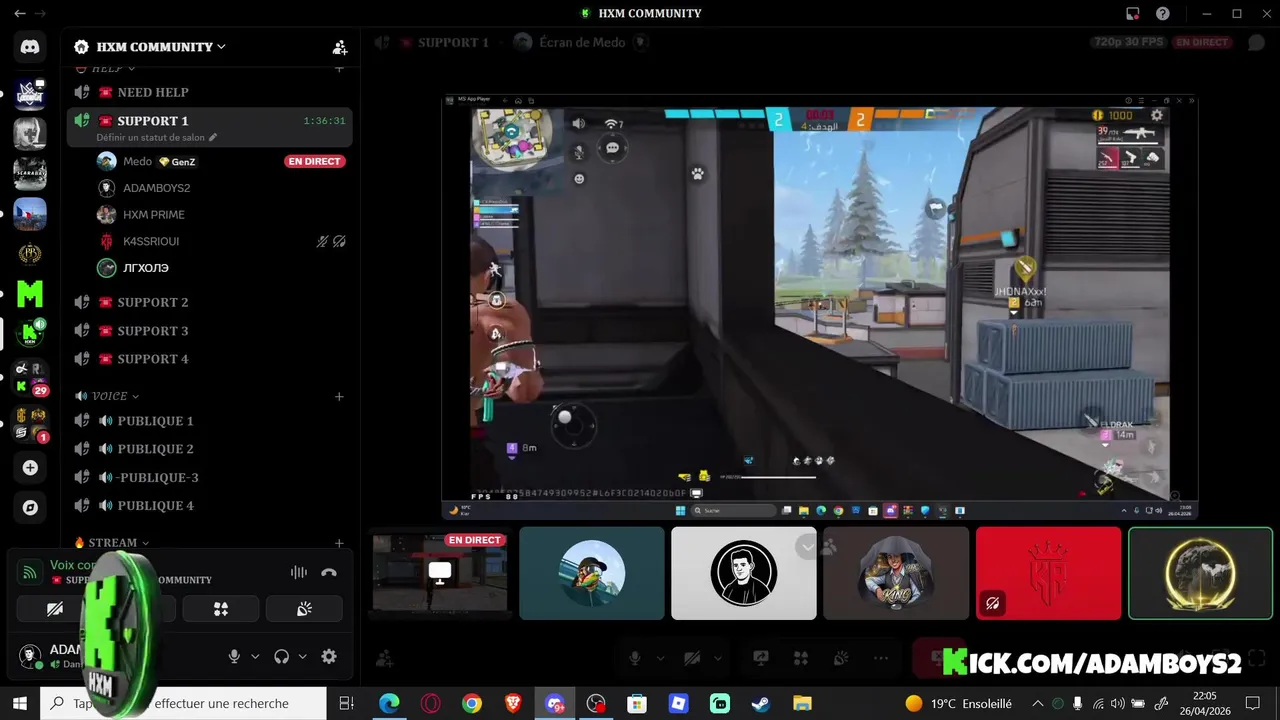The width and height of the screenshot is (1280, 720).
Task: Open the Discover servers compass icon
Action: tap(30, 508)
